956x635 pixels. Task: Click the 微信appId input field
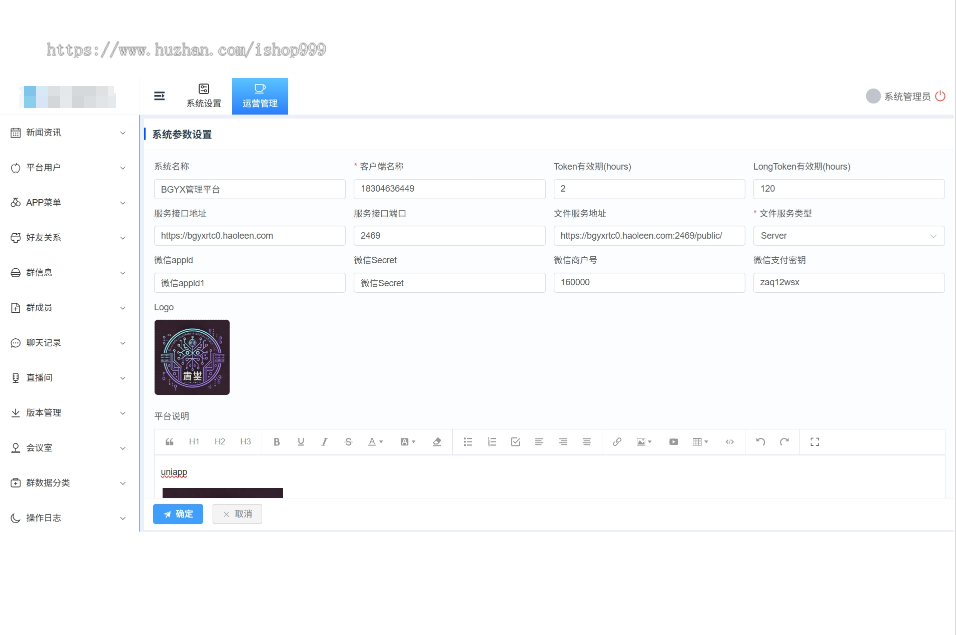pyautogui.click(x=250, y=283)
